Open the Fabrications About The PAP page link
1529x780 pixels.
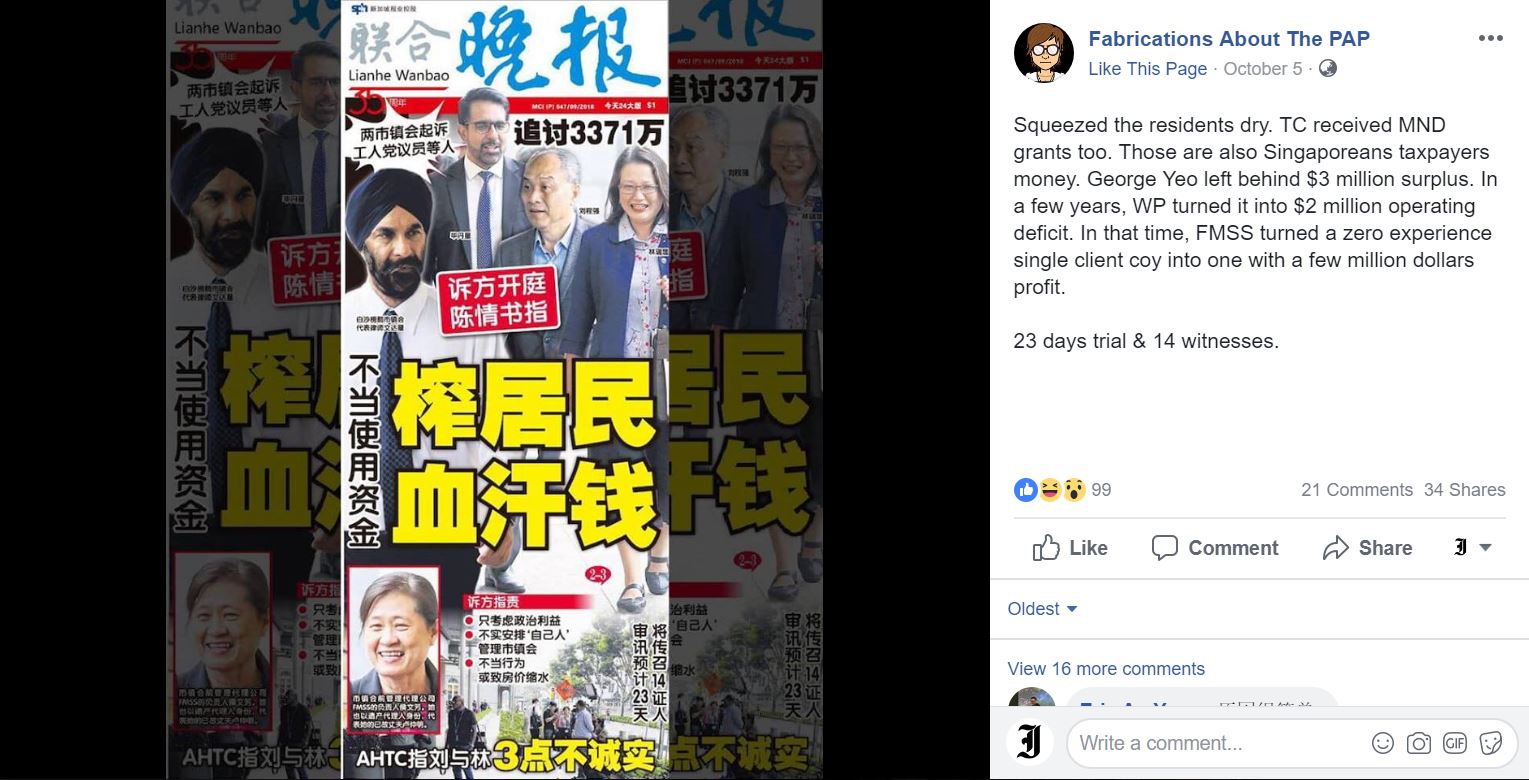(x=1229, y=39)
